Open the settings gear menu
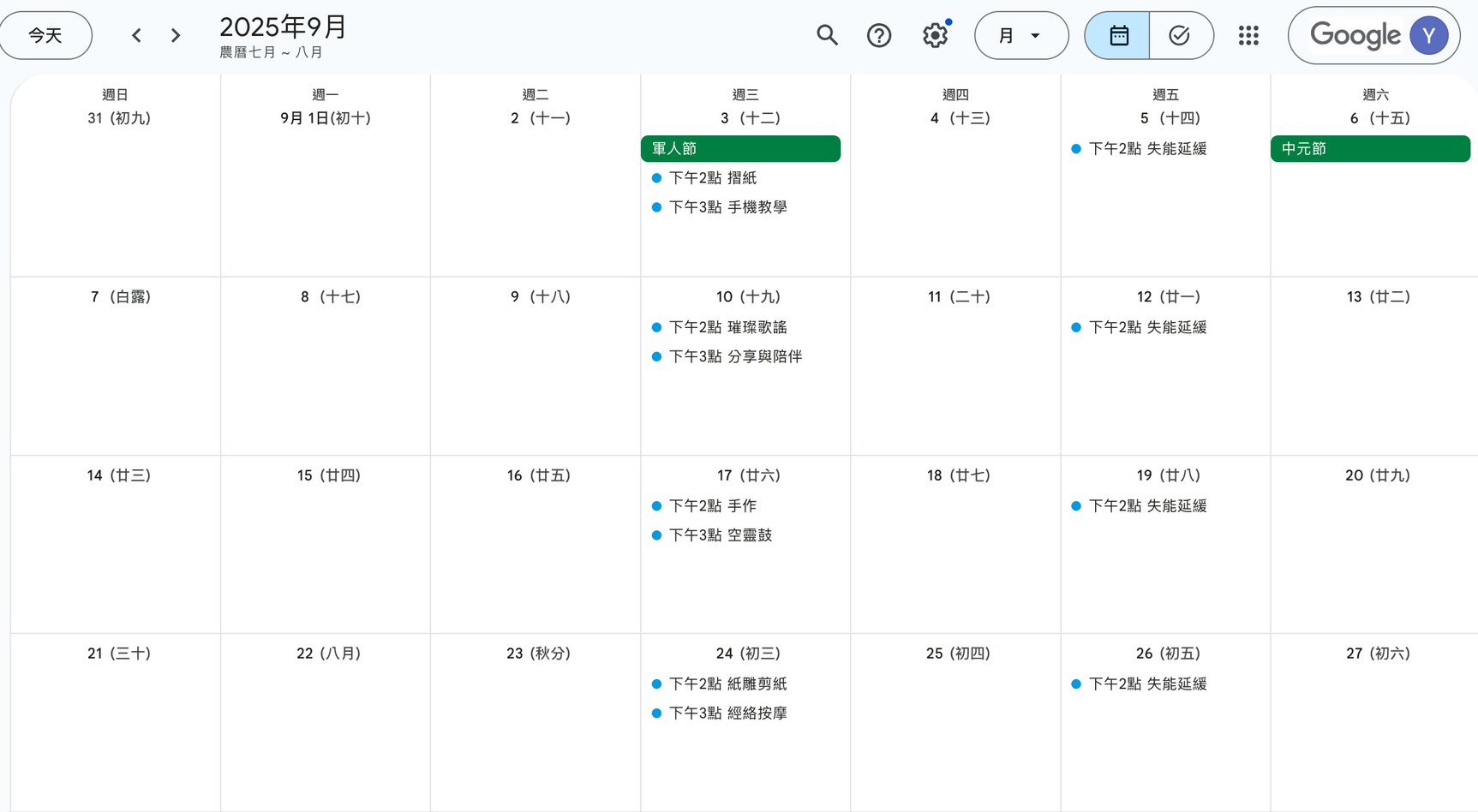The width and height of the screenshot is (1478, 812). 935,35
